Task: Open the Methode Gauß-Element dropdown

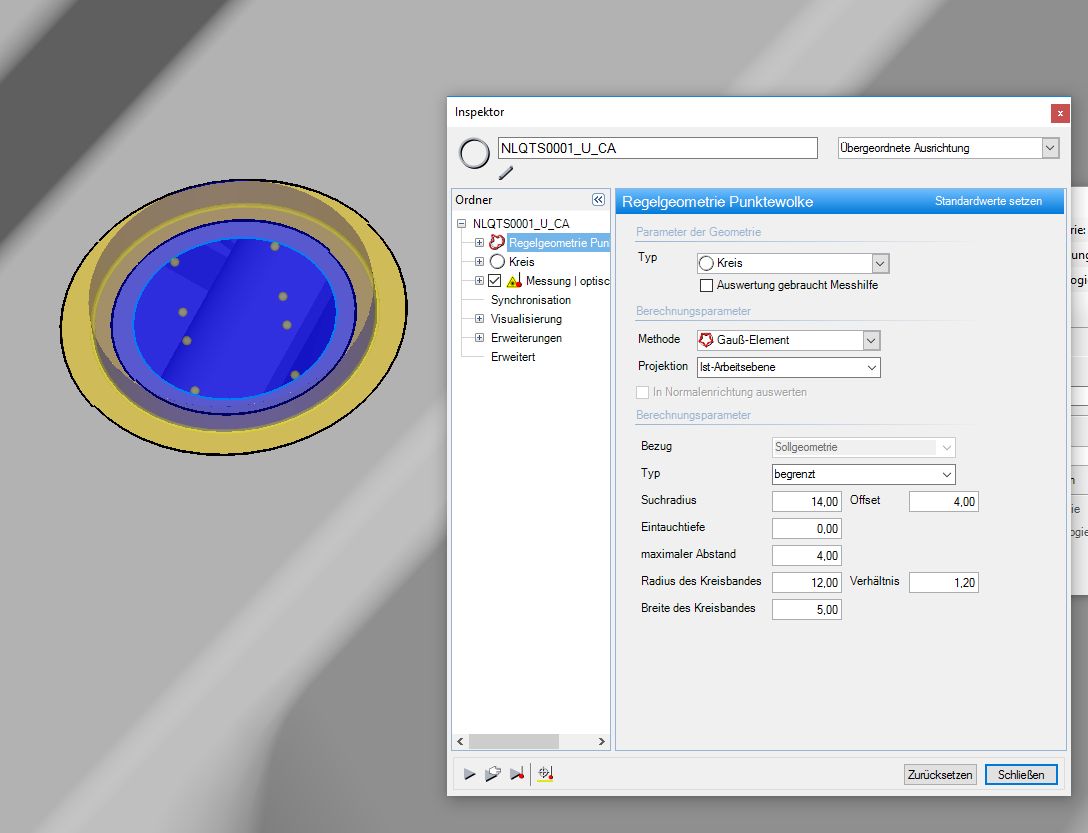Action: (872, 340)
